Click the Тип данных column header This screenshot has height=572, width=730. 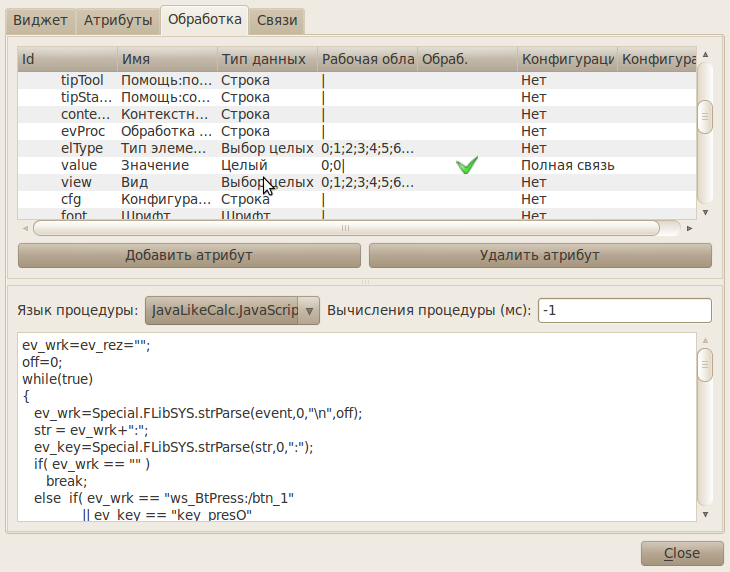pyautogui.click(x=267, y=60)
